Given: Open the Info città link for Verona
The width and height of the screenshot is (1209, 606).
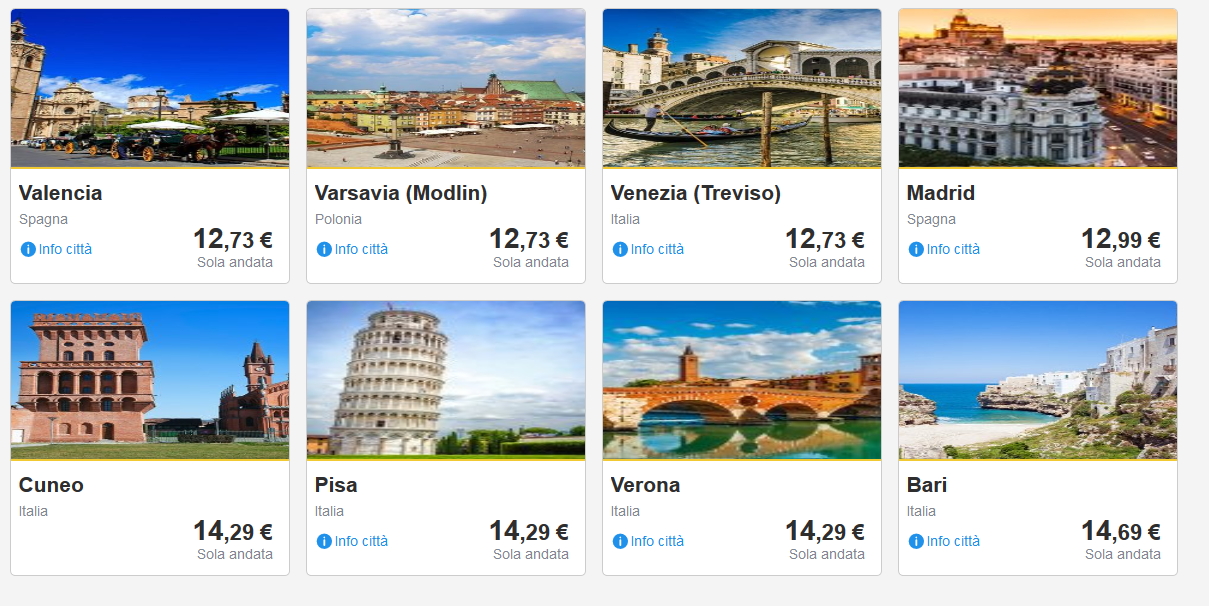Looking at the screenshot, I should tap(657, 541).
